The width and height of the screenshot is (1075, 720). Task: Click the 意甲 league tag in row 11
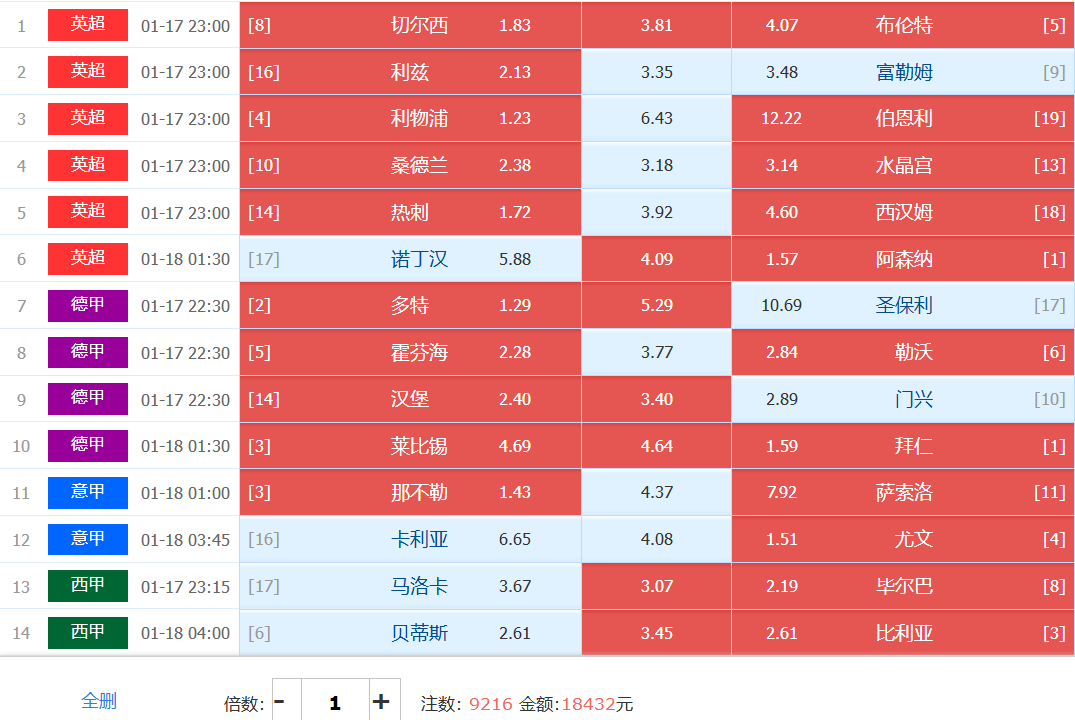(88, 492)
